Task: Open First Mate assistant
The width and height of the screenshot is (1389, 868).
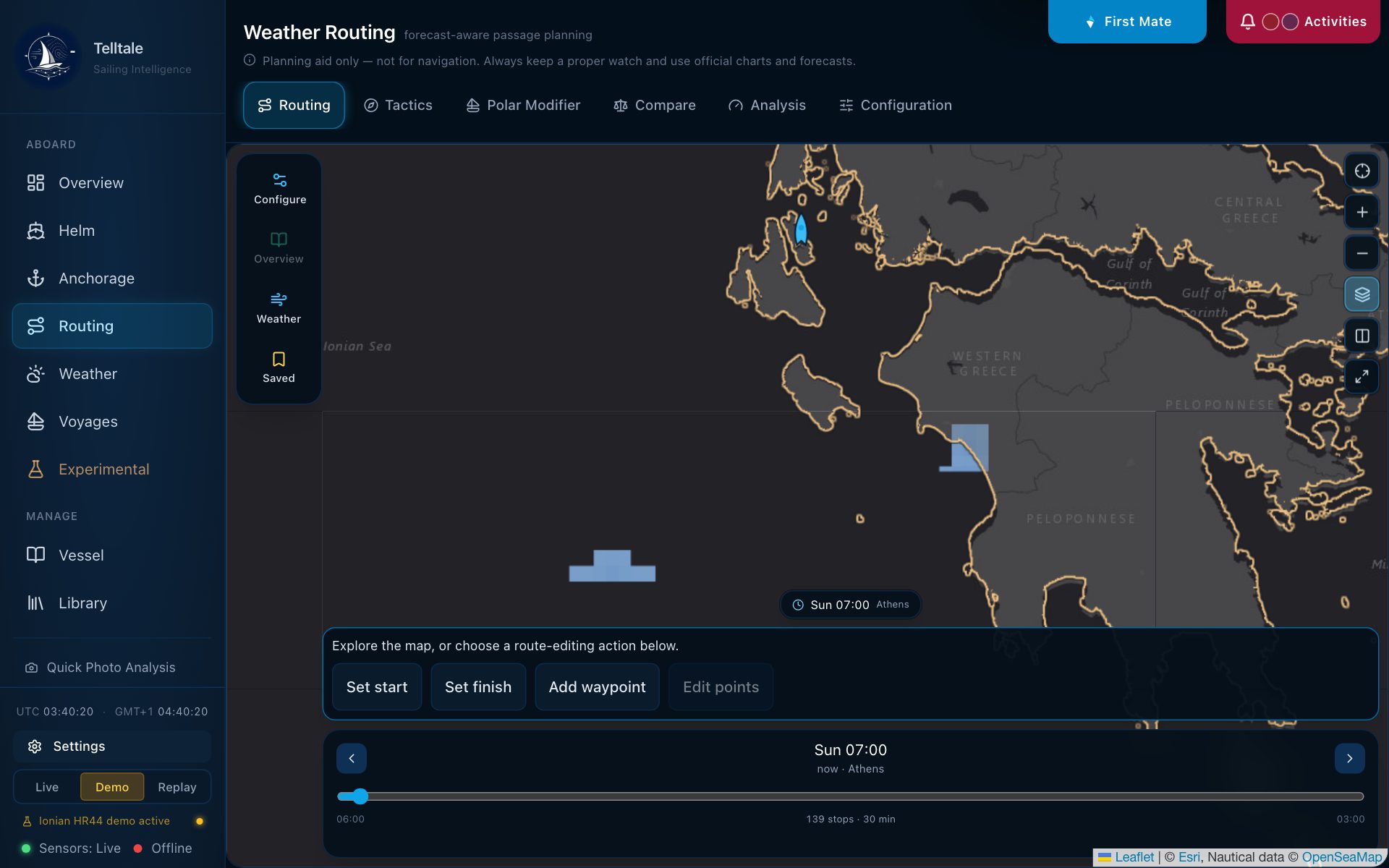Action: tap(1127, 22)
